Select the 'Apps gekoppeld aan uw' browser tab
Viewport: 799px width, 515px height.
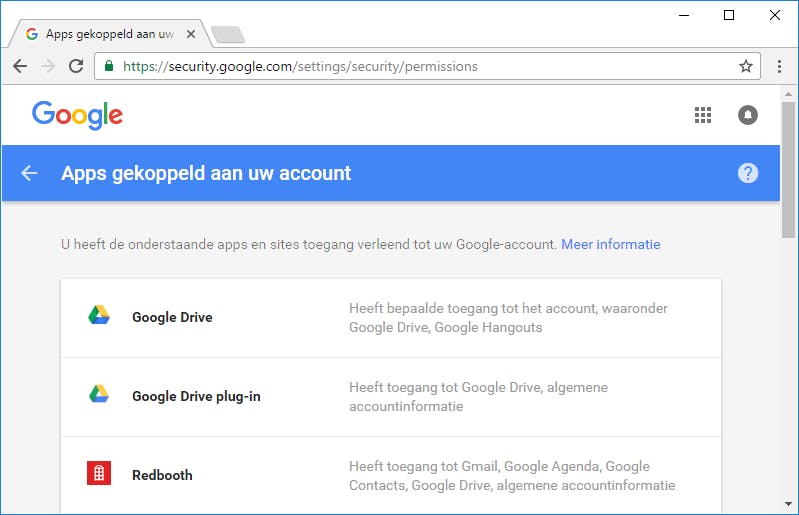(108, 34)
